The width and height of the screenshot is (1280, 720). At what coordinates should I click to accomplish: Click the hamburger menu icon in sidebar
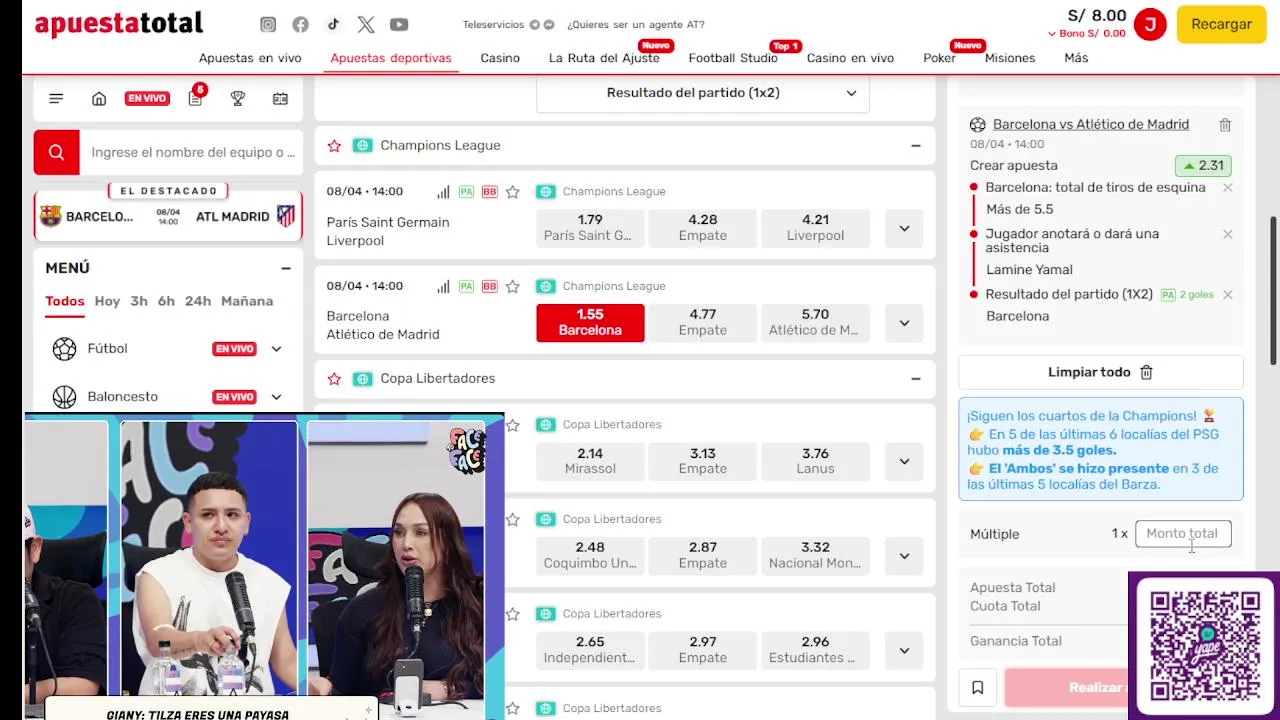[x=56, y=98]
